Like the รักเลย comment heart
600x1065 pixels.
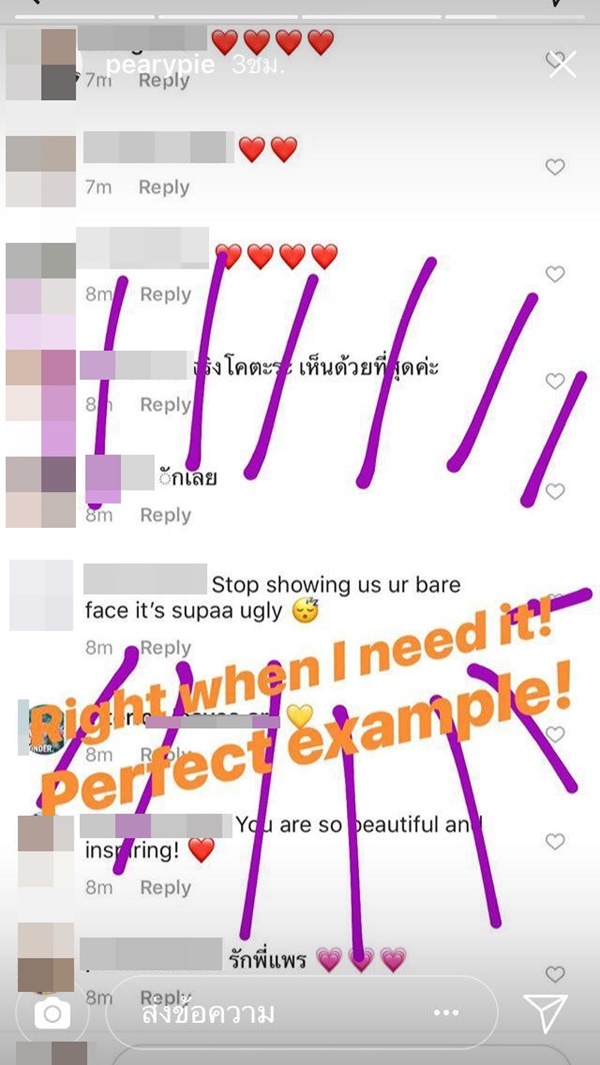click(555, 491)
